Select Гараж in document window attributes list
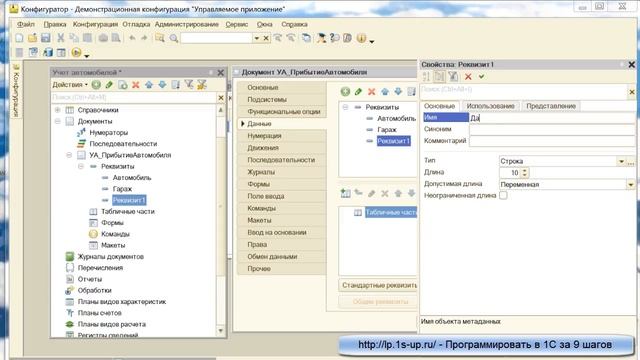 (387, 129)
